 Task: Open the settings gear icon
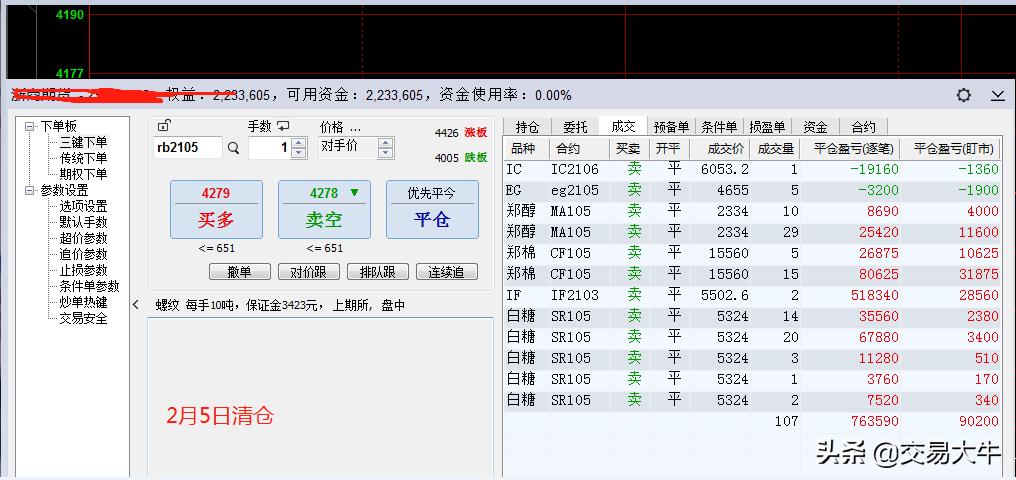[x=964, y=95]
